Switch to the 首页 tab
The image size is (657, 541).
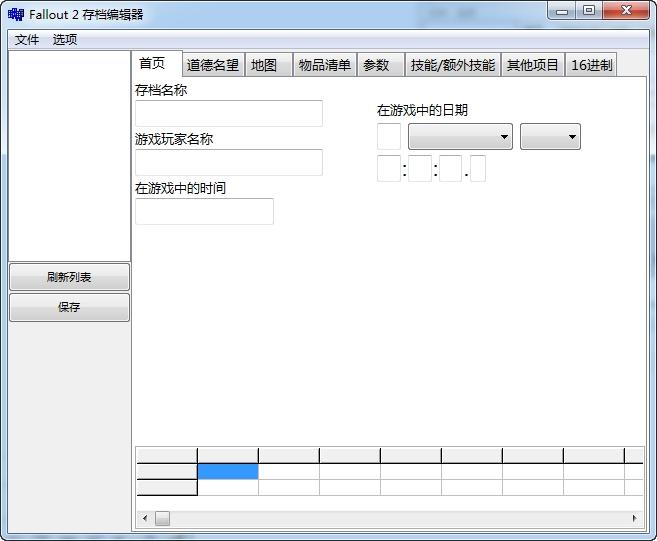coord(157,64)
